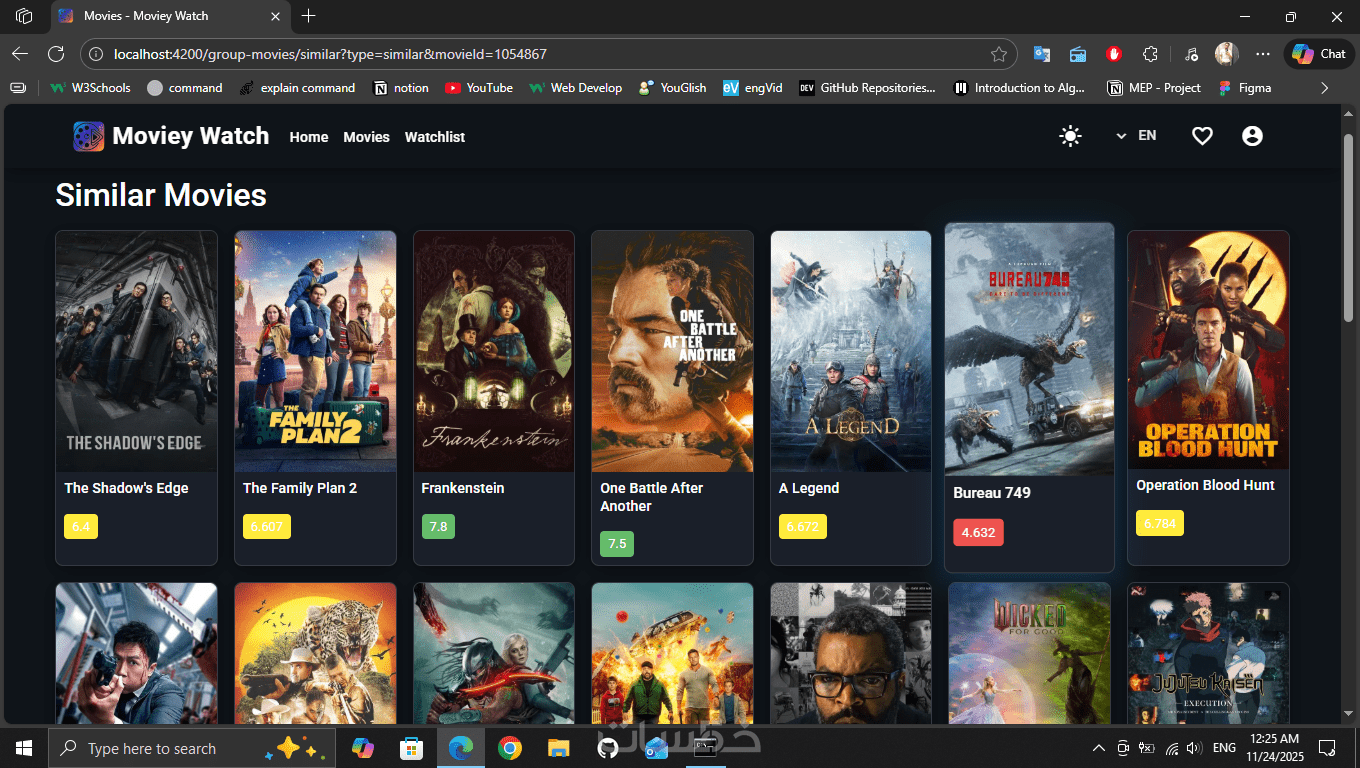Open a new browser tab
This screenshot has width=1360, height=768.
[x=309, y=16]
